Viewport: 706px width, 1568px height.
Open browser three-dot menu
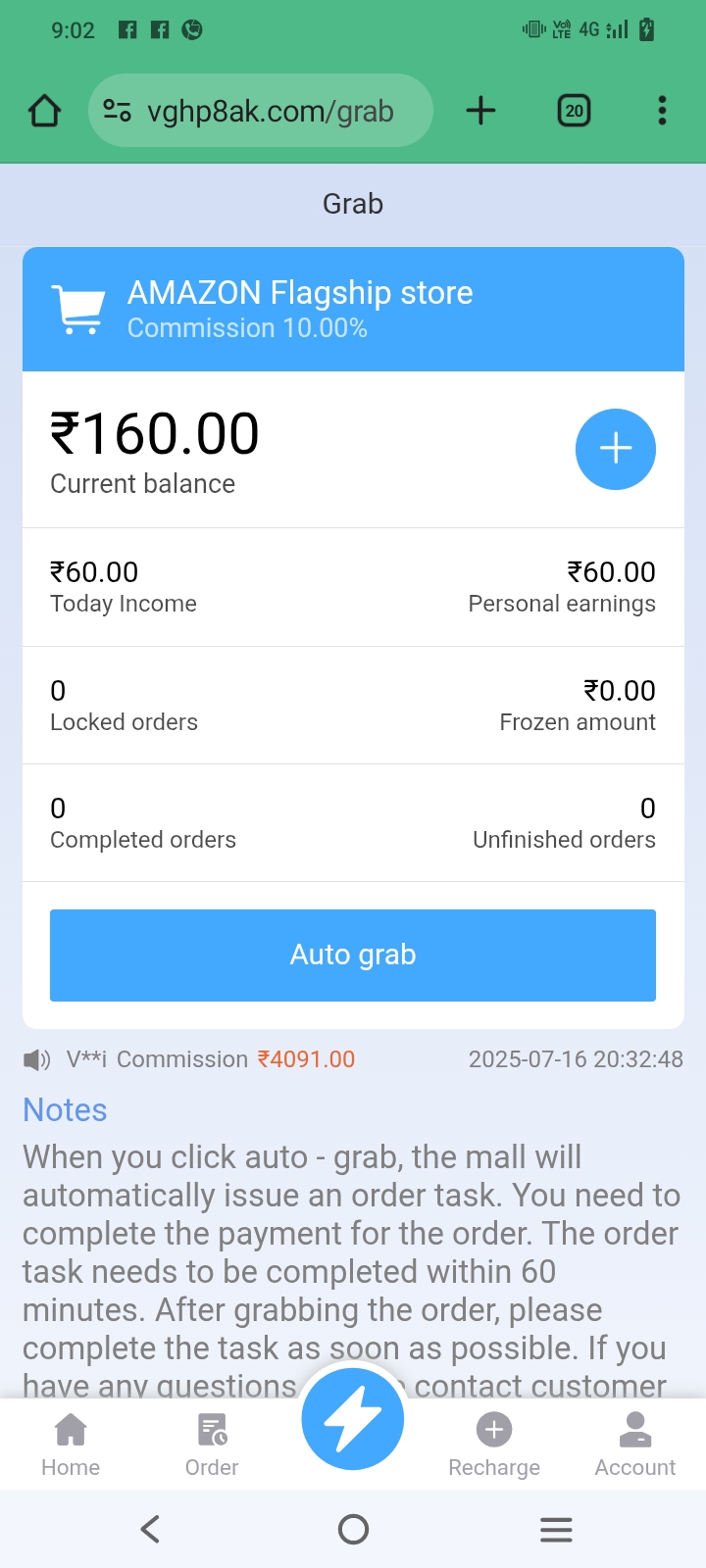click(x=662, y=111)
